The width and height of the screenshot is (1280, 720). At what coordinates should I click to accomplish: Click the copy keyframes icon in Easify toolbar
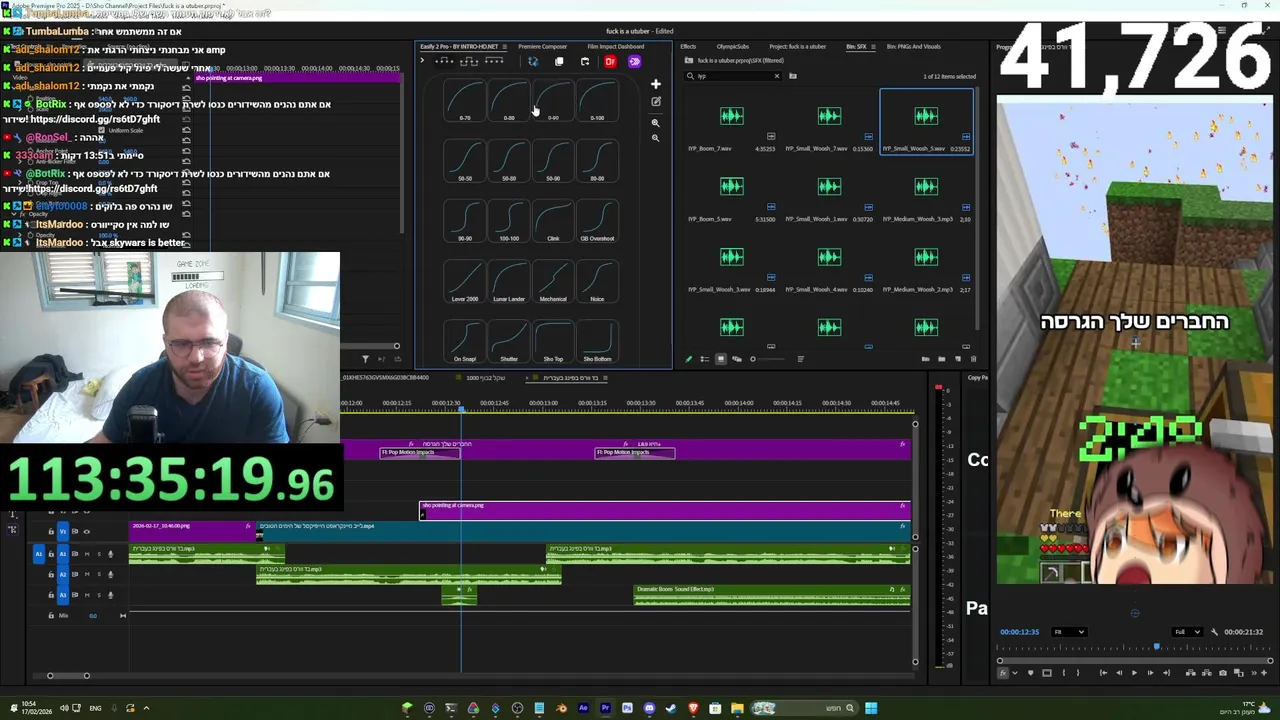click(559, 61)
